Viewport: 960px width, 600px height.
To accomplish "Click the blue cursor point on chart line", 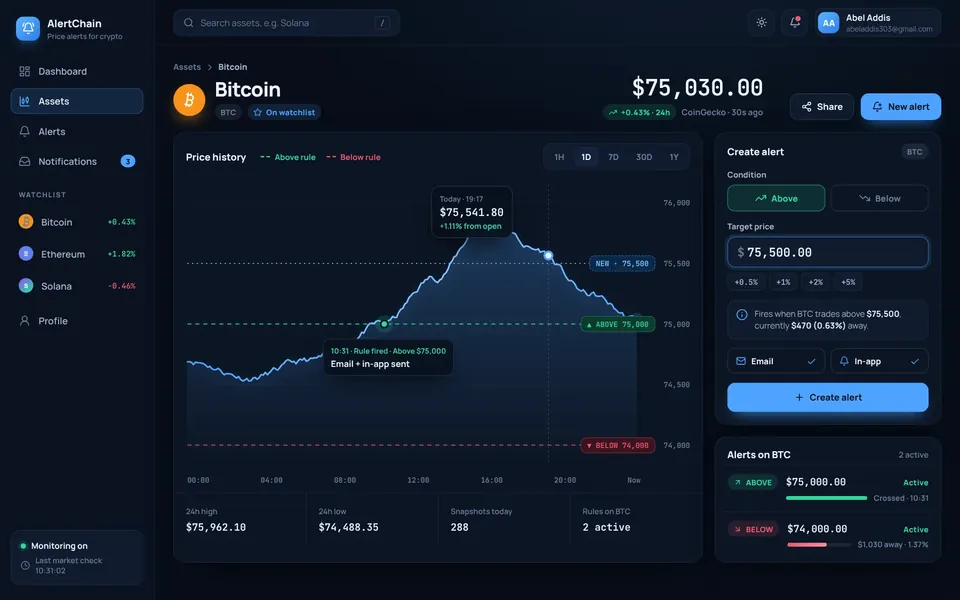I will tap(549, 255).
